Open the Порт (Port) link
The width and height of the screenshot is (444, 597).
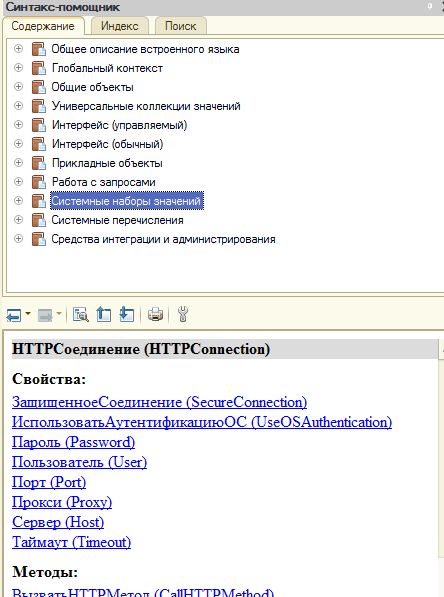point(49,482)
